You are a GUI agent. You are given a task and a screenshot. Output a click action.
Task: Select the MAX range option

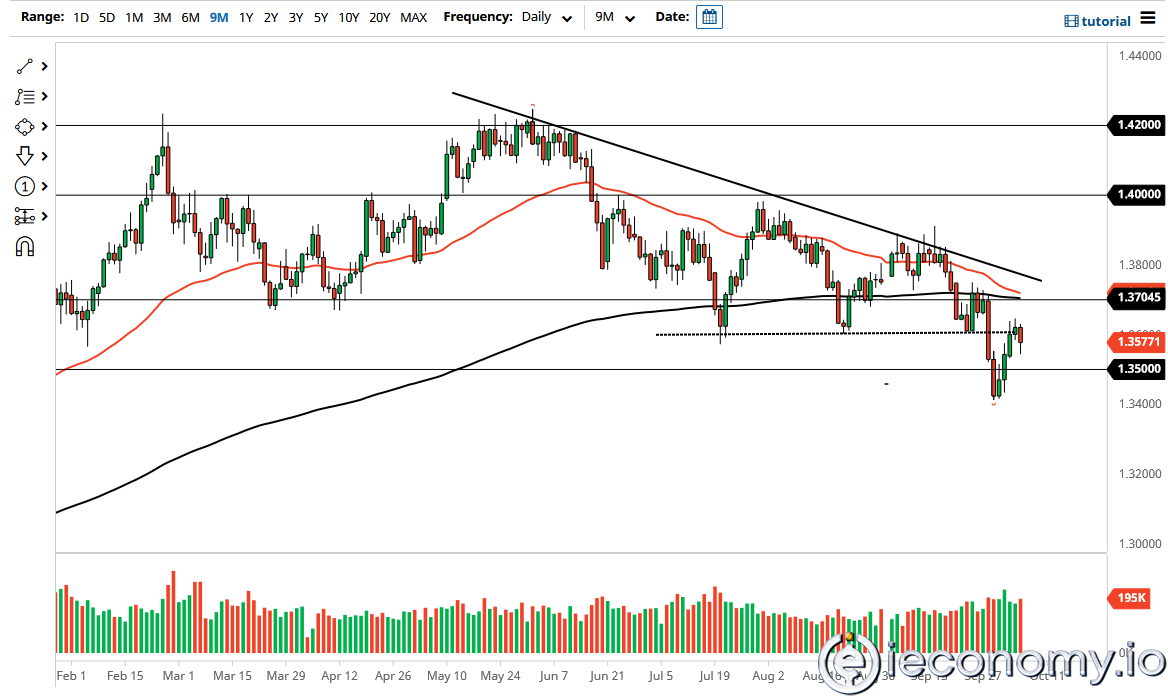tap(413, 18)
